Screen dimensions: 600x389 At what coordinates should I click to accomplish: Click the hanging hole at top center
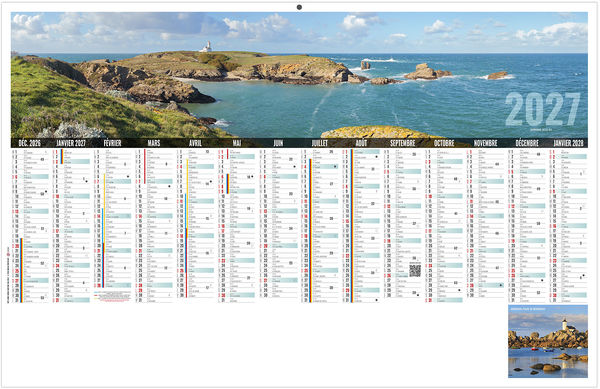299,7
